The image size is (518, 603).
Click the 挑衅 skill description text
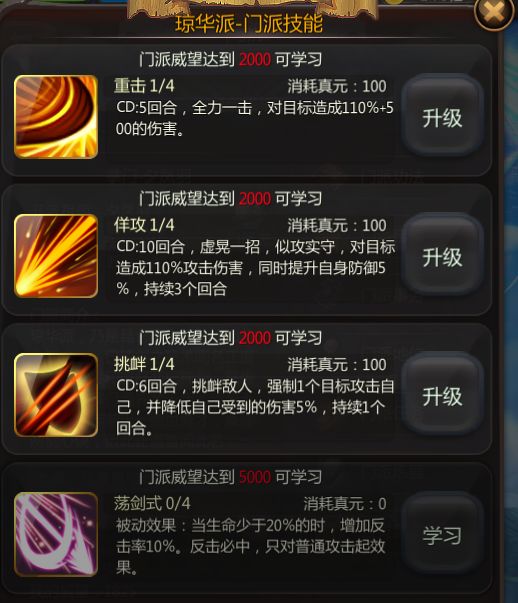255,407
